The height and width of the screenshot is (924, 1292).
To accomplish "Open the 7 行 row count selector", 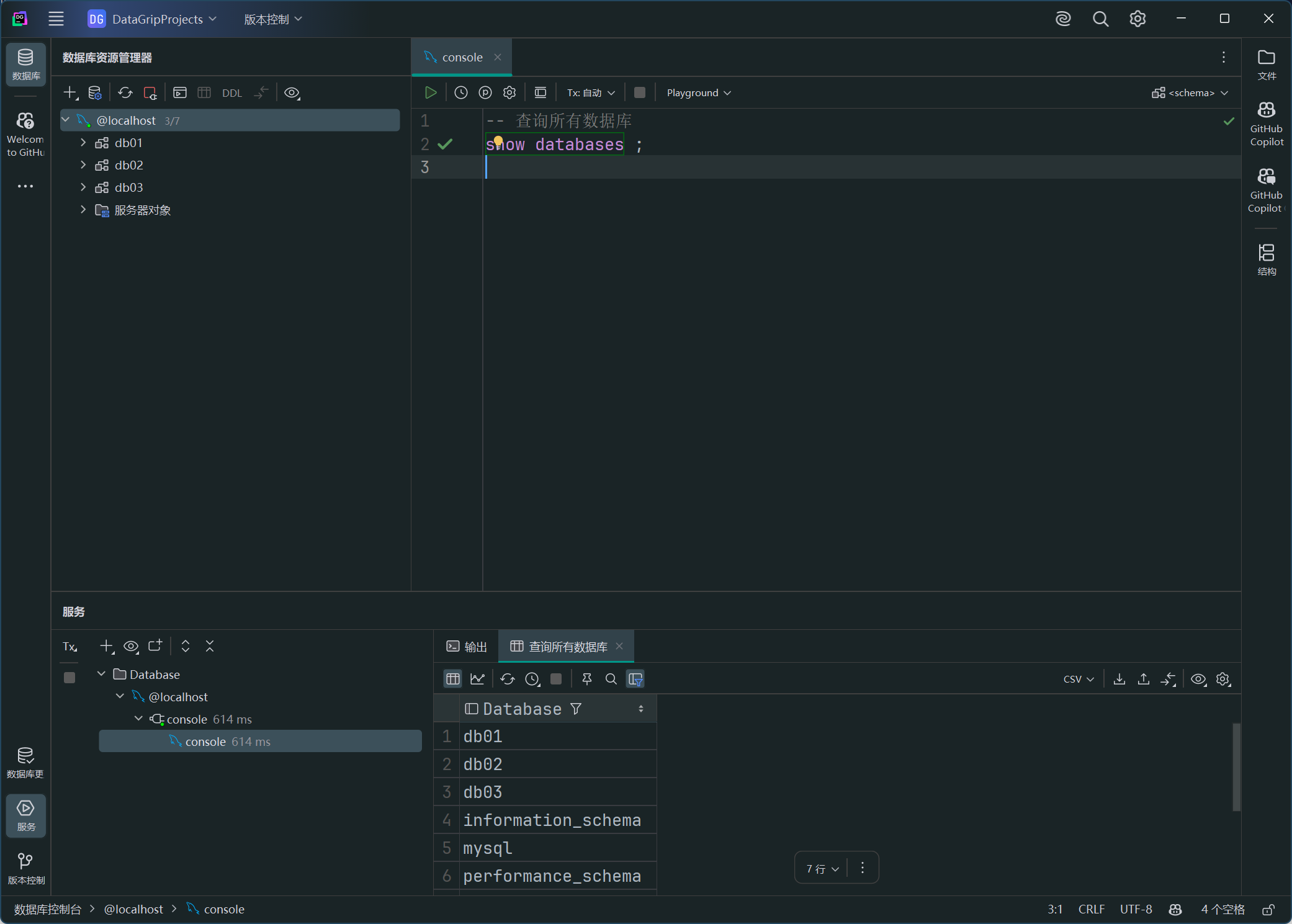I will pos(822,868).
